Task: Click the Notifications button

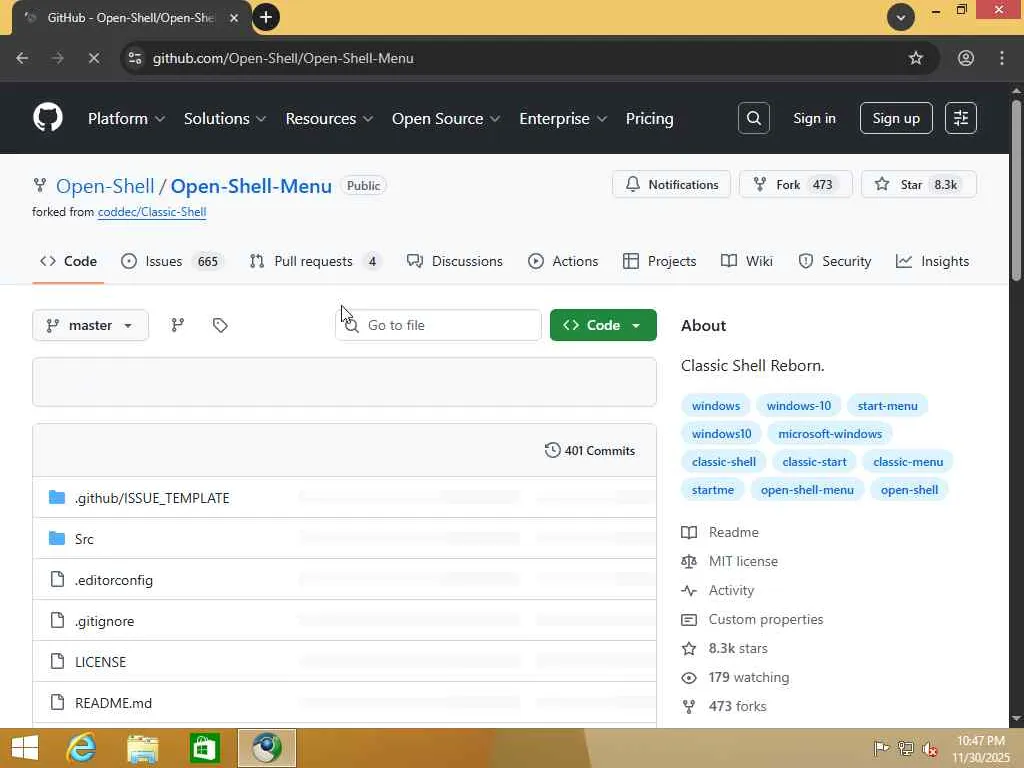Action: 671,185
